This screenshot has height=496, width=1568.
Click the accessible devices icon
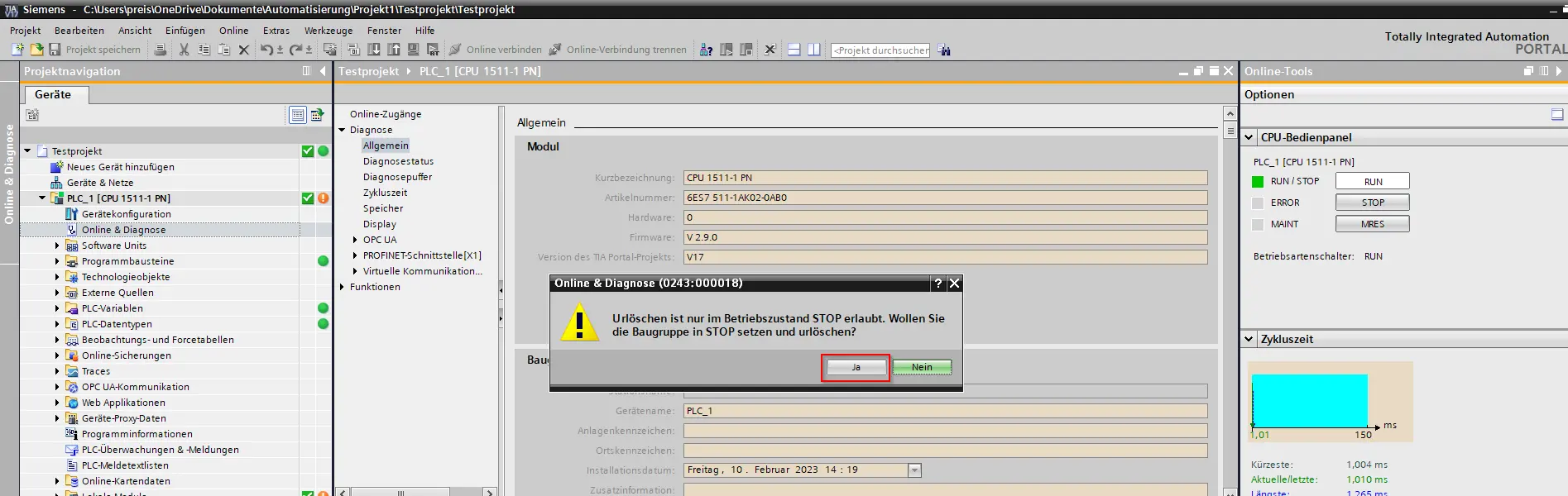click(x=706, y=50)
